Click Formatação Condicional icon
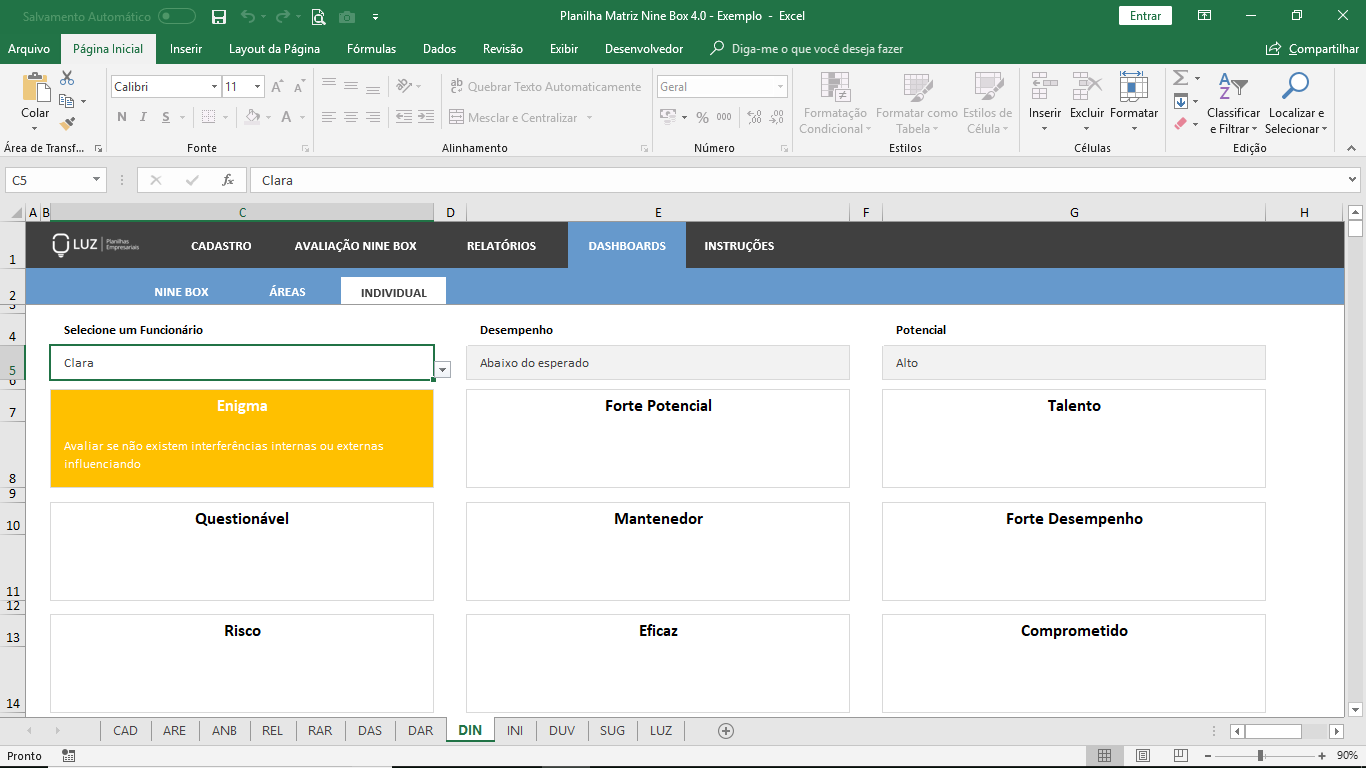 [834, 87]
